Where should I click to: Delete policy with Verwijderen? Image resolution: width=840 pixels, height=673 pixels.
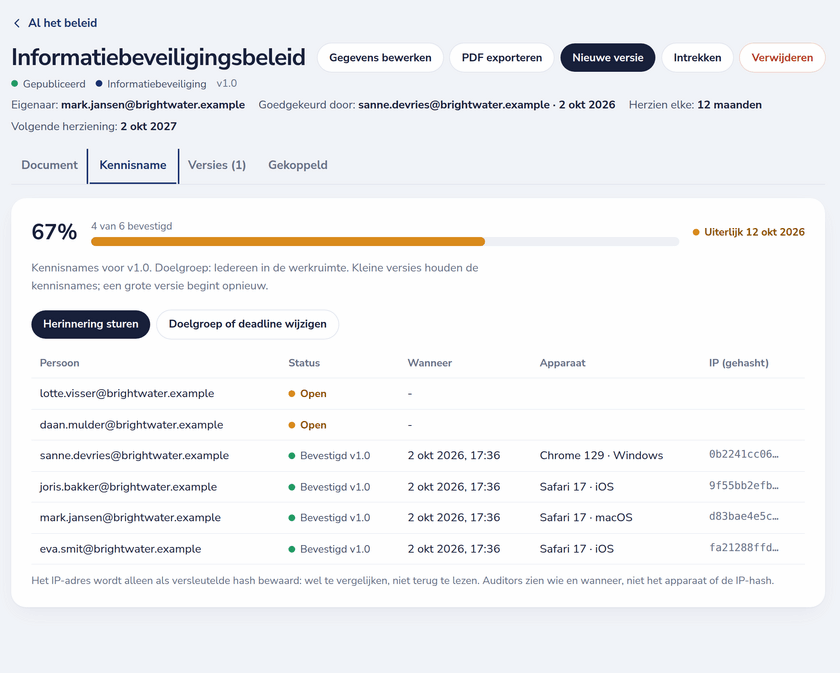(782, 57)
